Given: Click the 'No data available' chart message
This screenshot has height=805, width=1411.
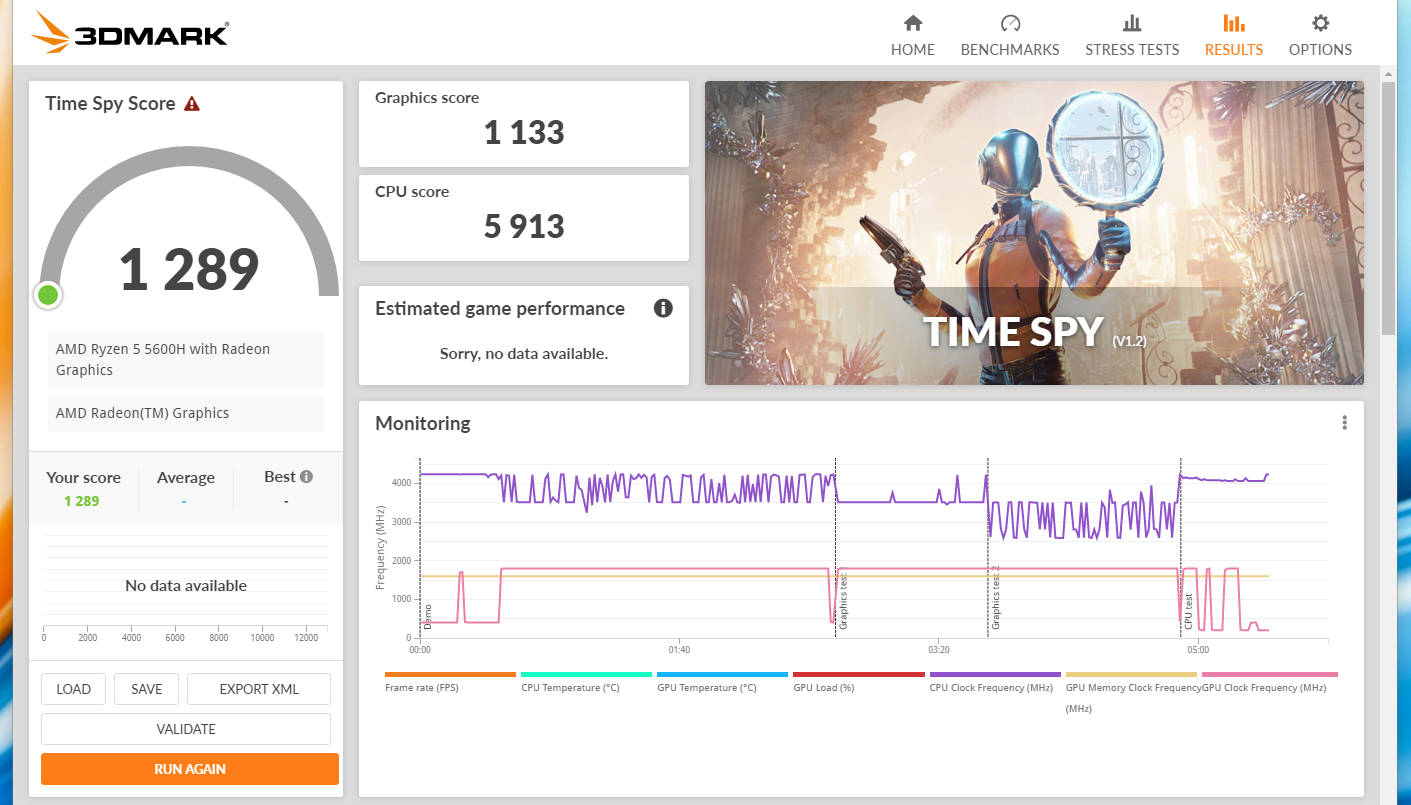Looking at the screenshot, I should pyautogui.click(x=186, y=585).
